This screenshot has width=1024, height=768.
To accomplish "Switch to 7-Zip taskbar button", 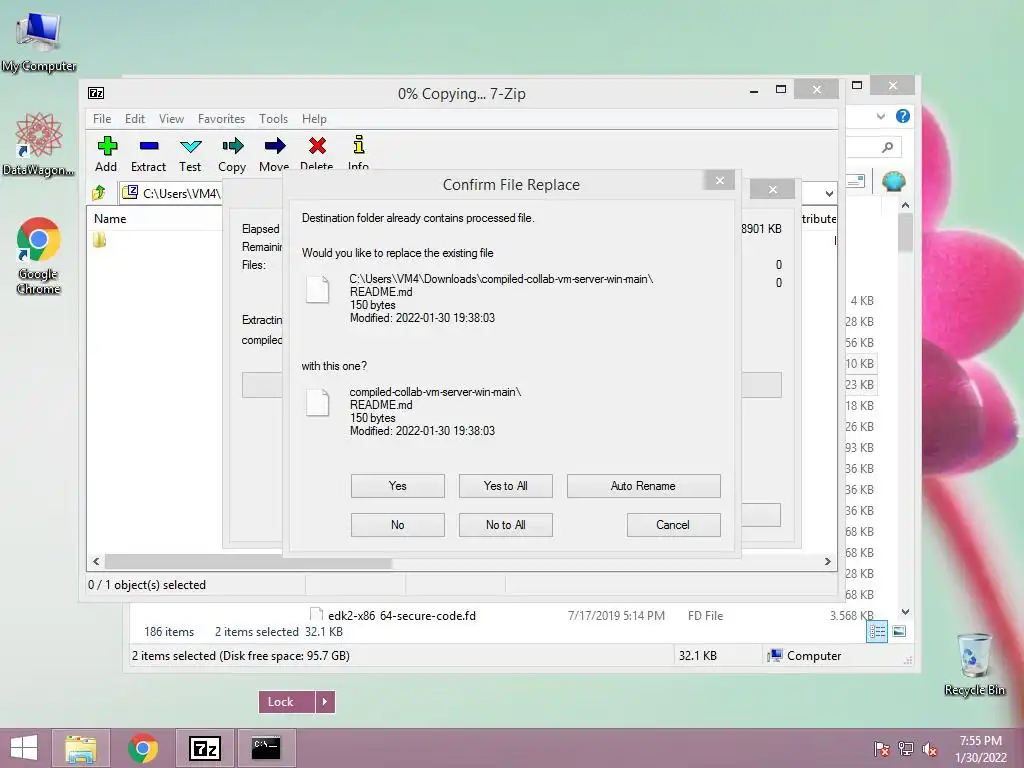I will tap(204, 748).
